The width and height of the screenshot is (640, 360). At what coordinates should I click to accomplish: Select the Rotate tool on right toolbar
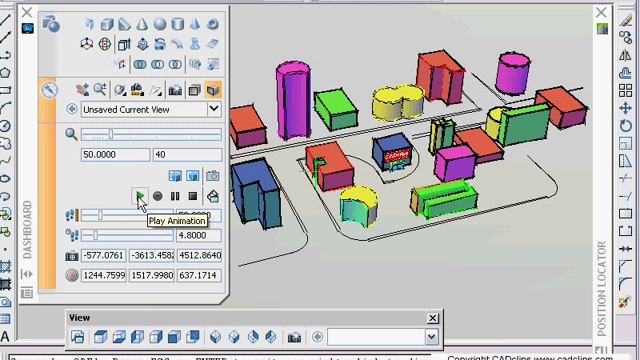(x=625, y=126)
